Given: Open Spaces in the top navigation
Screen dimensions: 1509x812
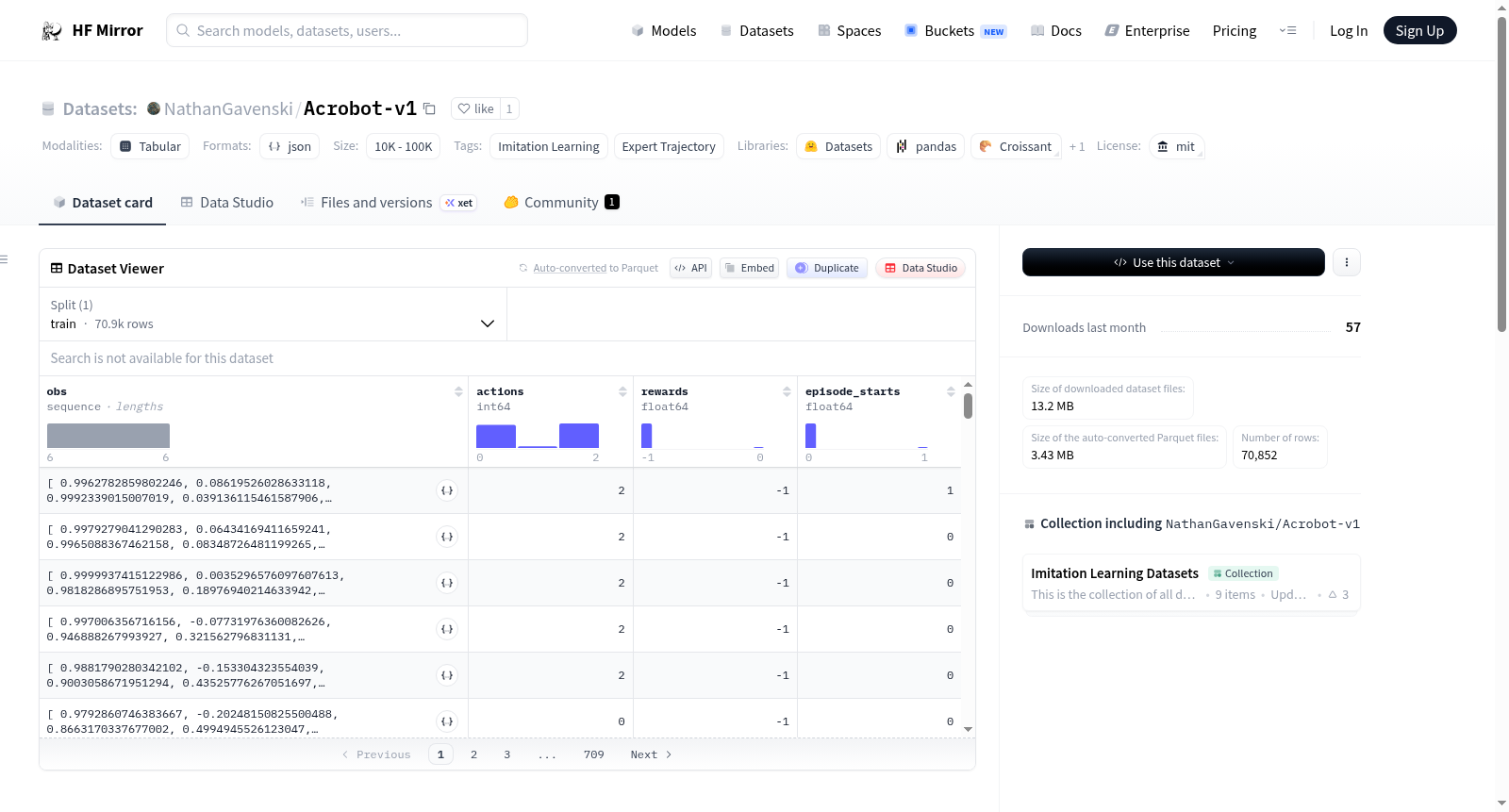Looking at the screenshot, I should tap(850, 31).
